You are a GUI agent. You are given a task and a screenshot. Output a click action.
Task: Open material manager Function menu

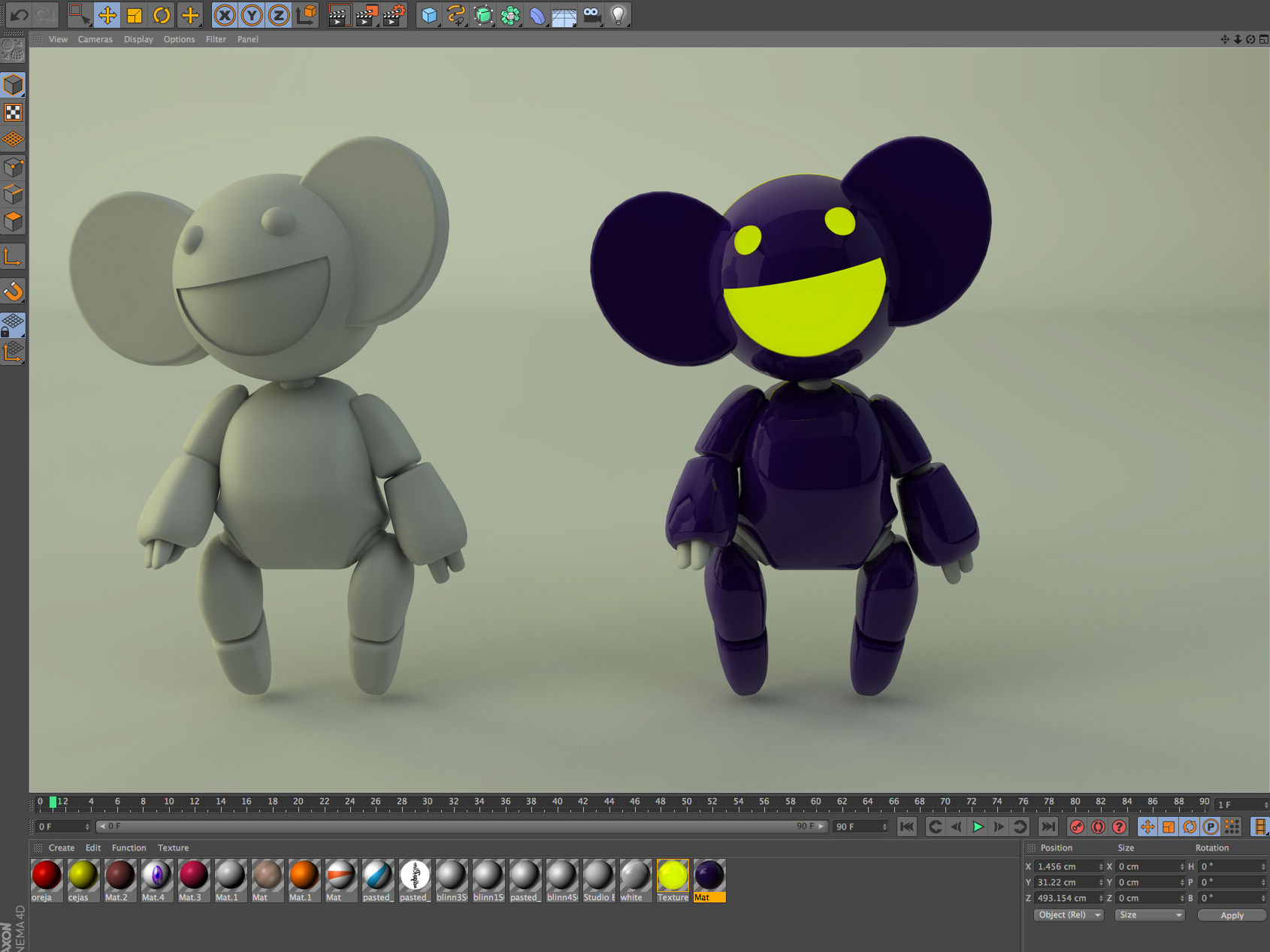[x=129, y=848]
